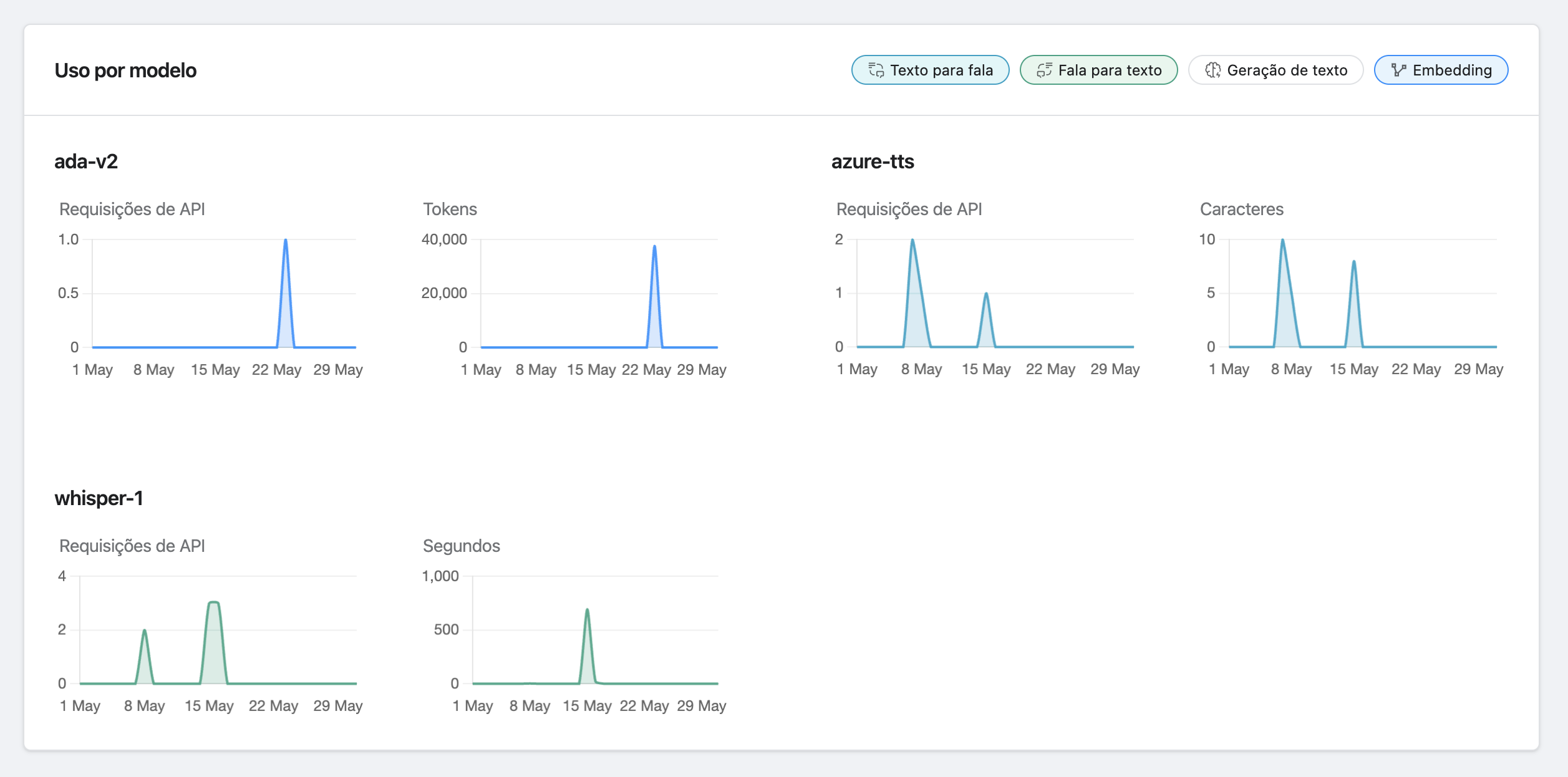Click the Texto para fala speech icon
Image resolution: width=1568 pixels, height=777 pixels.
click(876, 70)
